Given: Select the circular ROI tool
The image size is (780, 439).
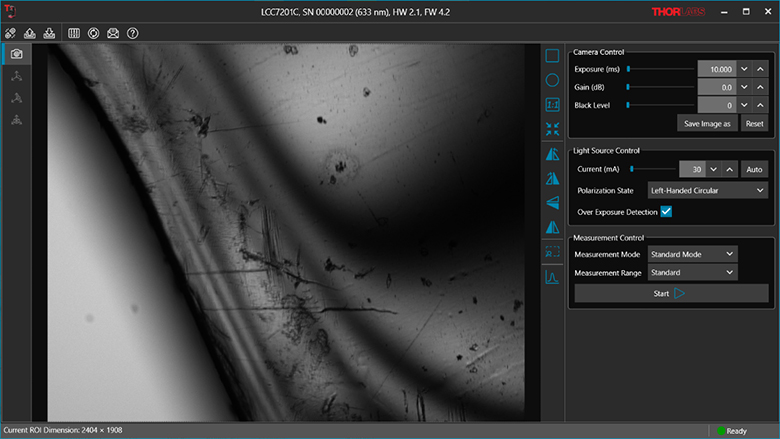Looking at the screenshot, I should (x=552, y=80).
